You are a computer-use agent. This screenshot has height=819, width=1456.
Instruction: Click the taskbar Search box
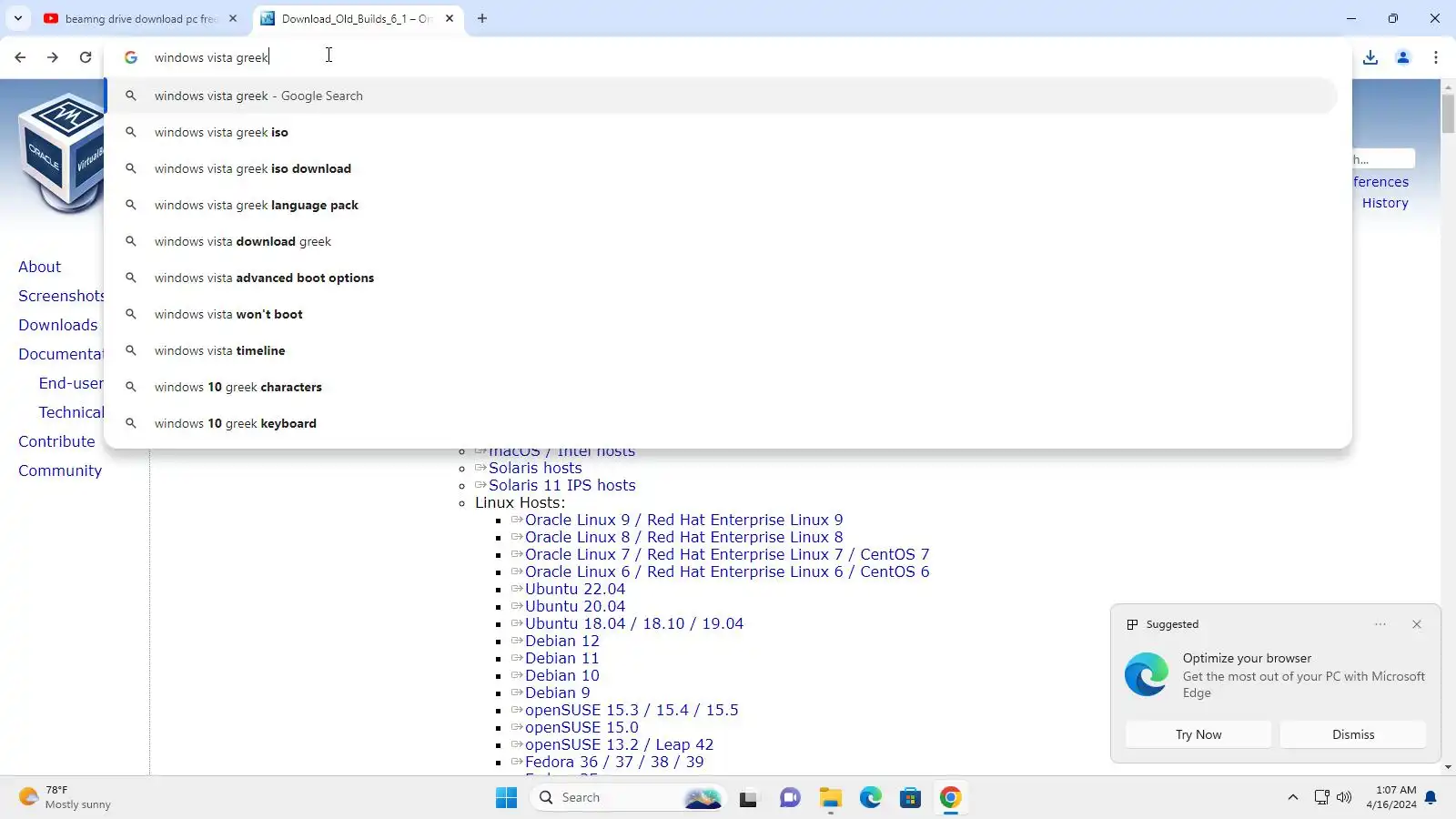(628, 798)
